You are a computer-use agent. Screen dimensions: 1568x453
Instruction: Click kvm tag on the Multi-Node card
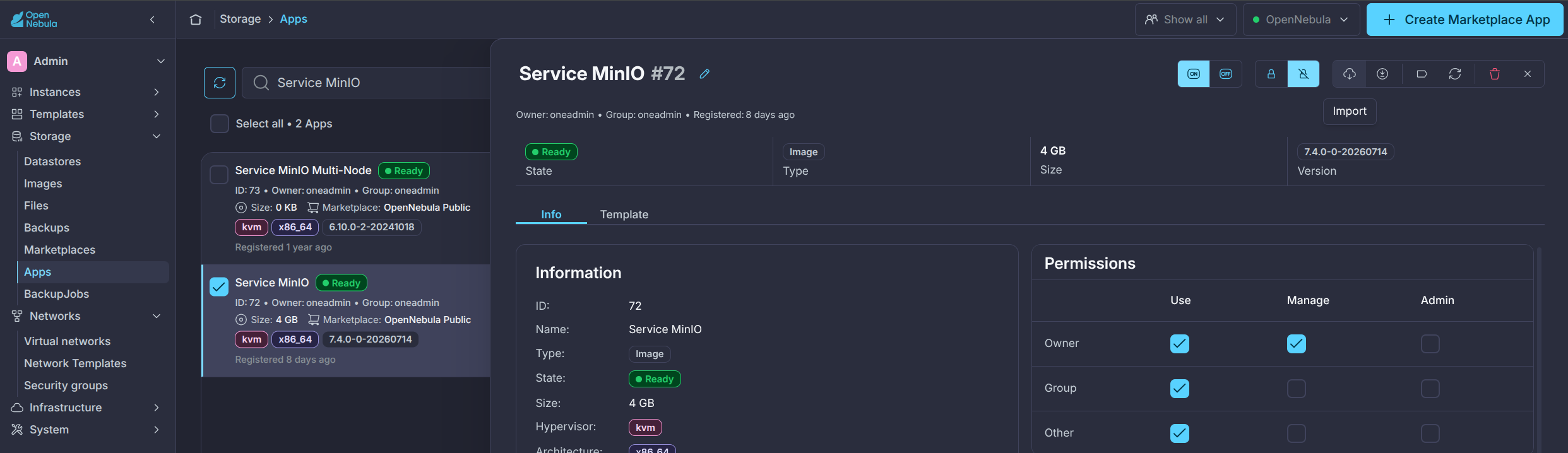tap(251, 227)
